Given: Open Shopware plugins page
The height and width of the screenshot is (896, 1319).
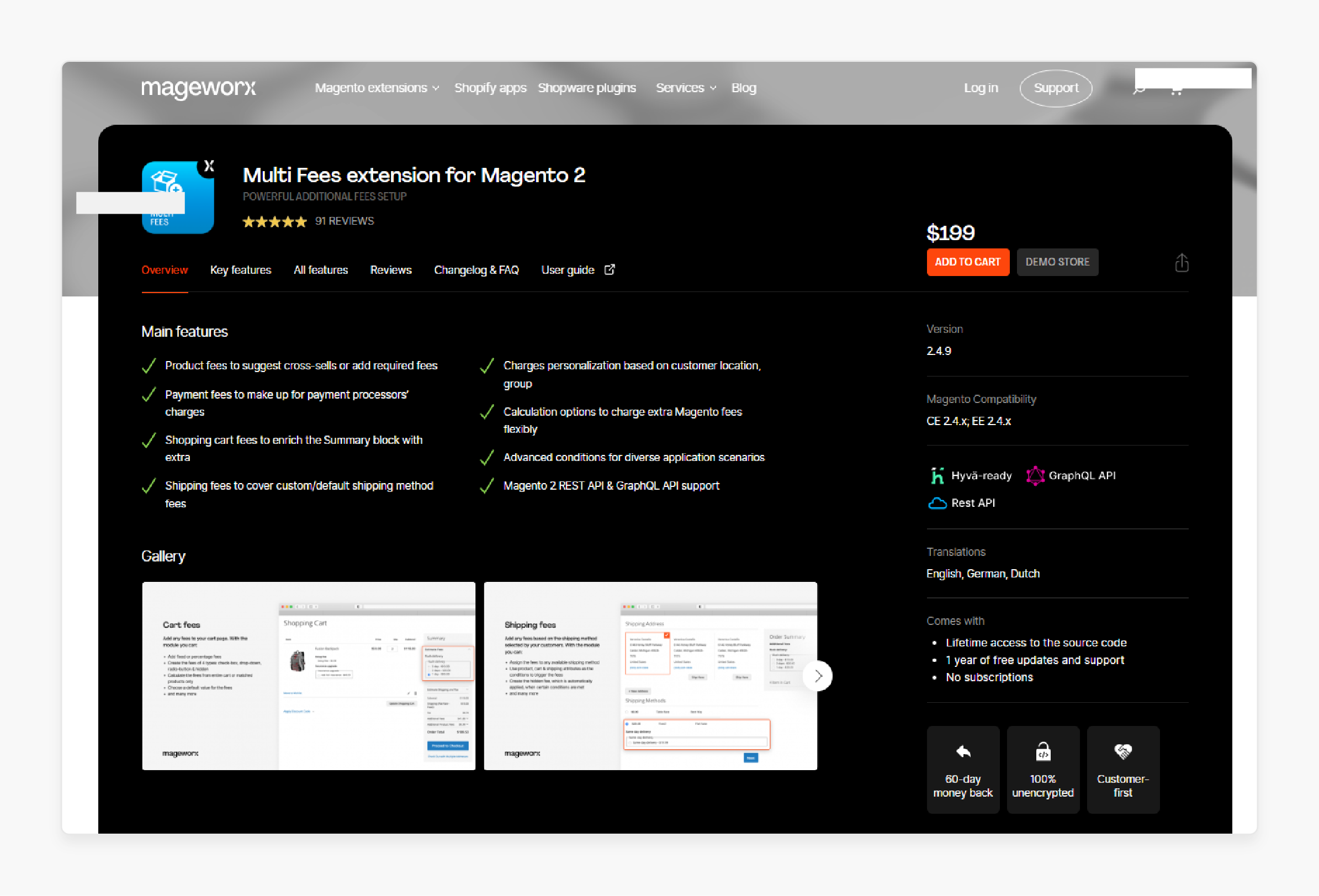Looking at the screenshot, I should click(587, 88).
